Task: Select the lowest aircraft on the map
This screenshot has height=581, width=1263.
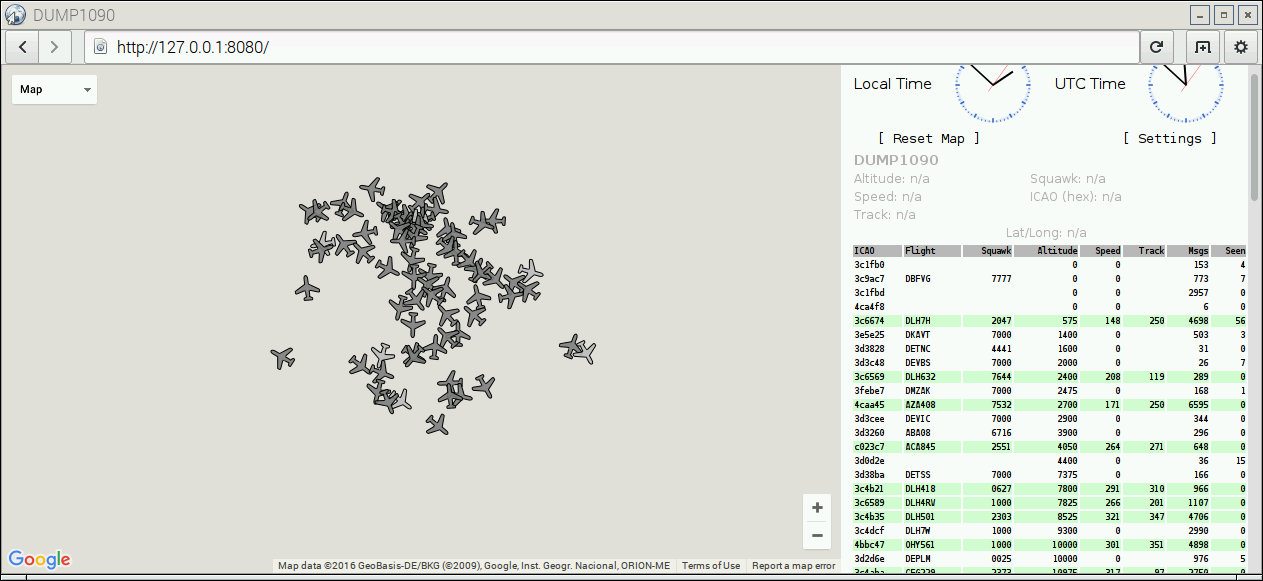Action: [436, 425]
